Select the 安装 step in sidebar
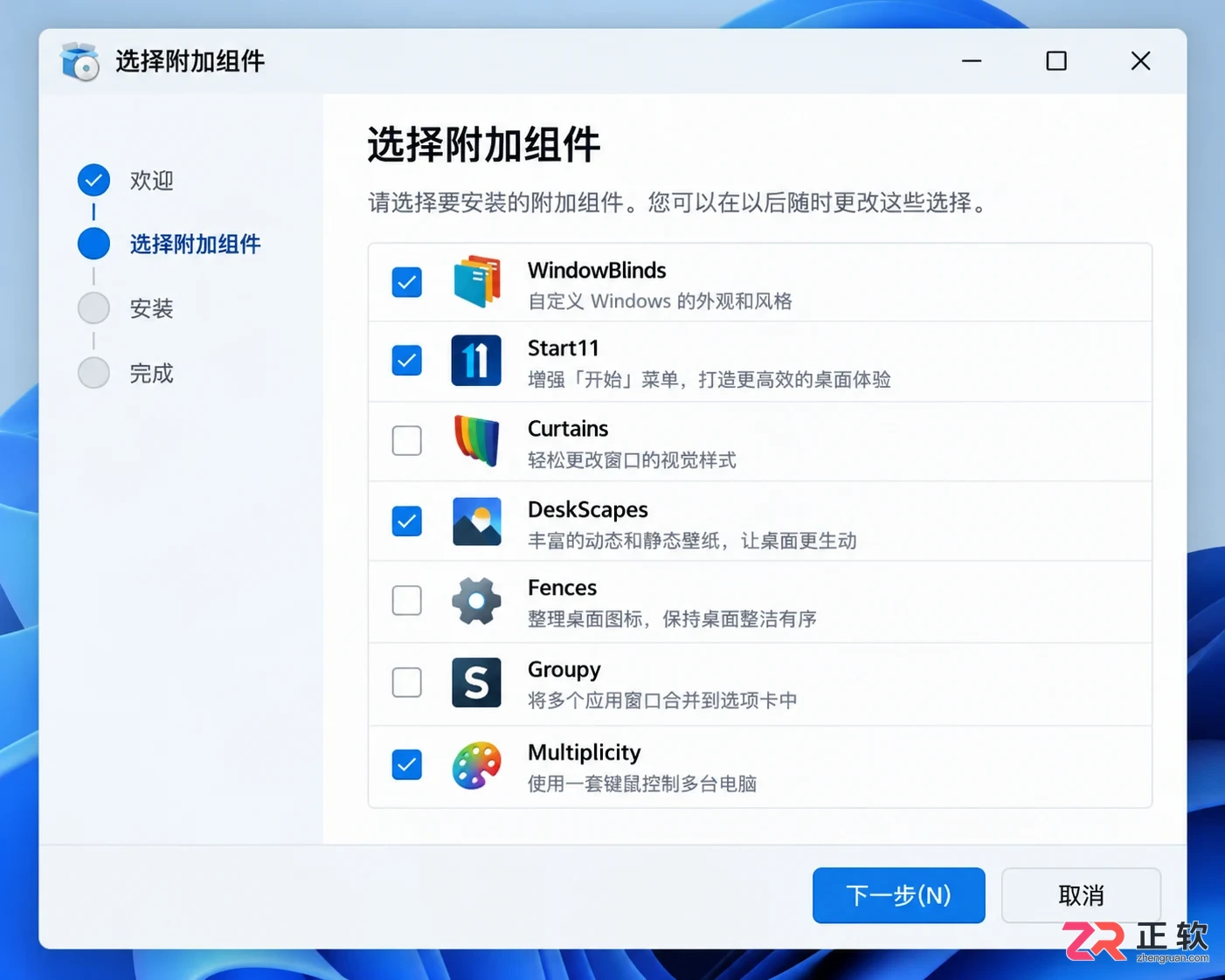 152,308
